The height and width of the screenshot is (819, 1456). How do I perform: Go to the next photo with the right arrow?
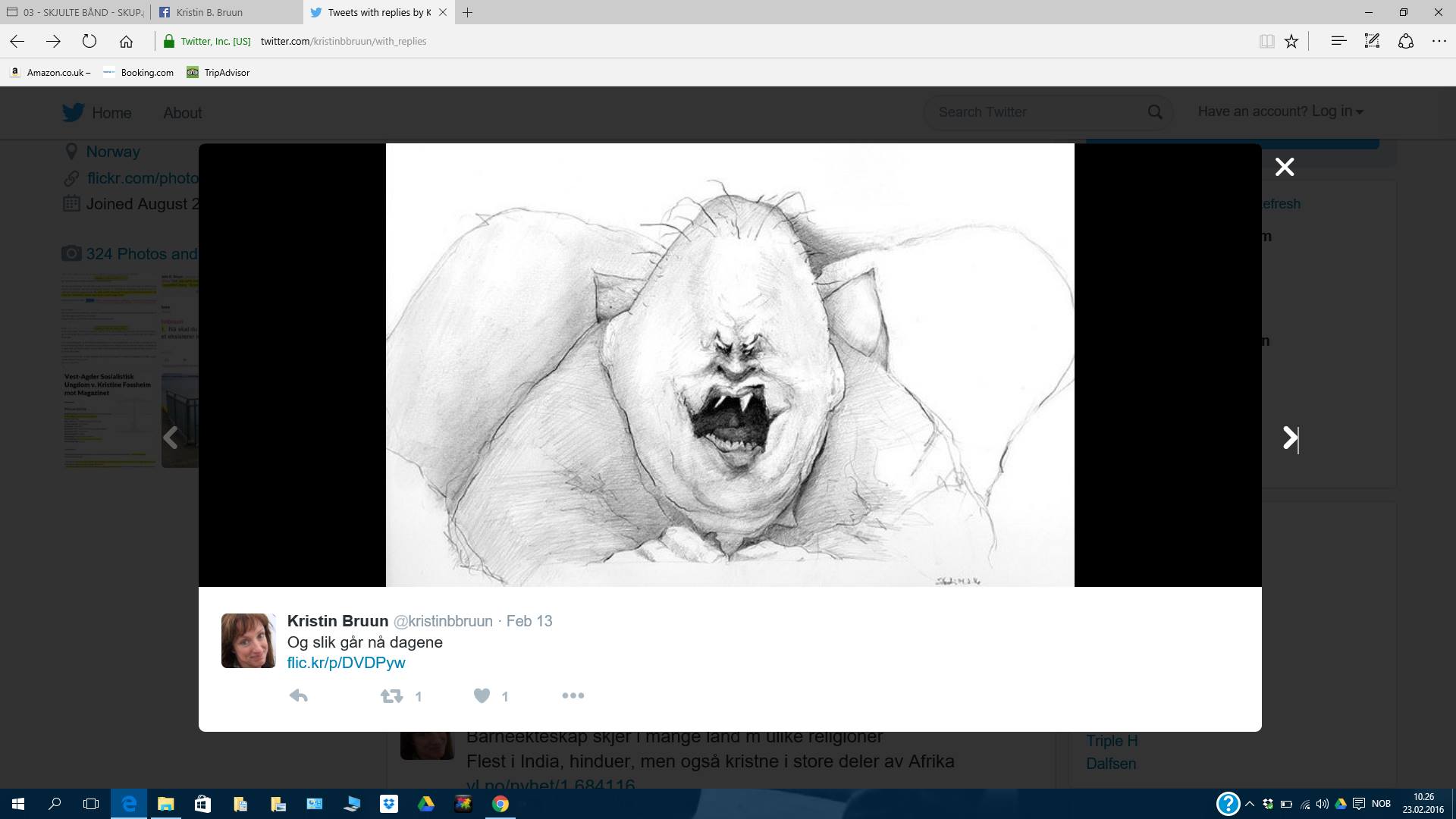[1289, 438]
